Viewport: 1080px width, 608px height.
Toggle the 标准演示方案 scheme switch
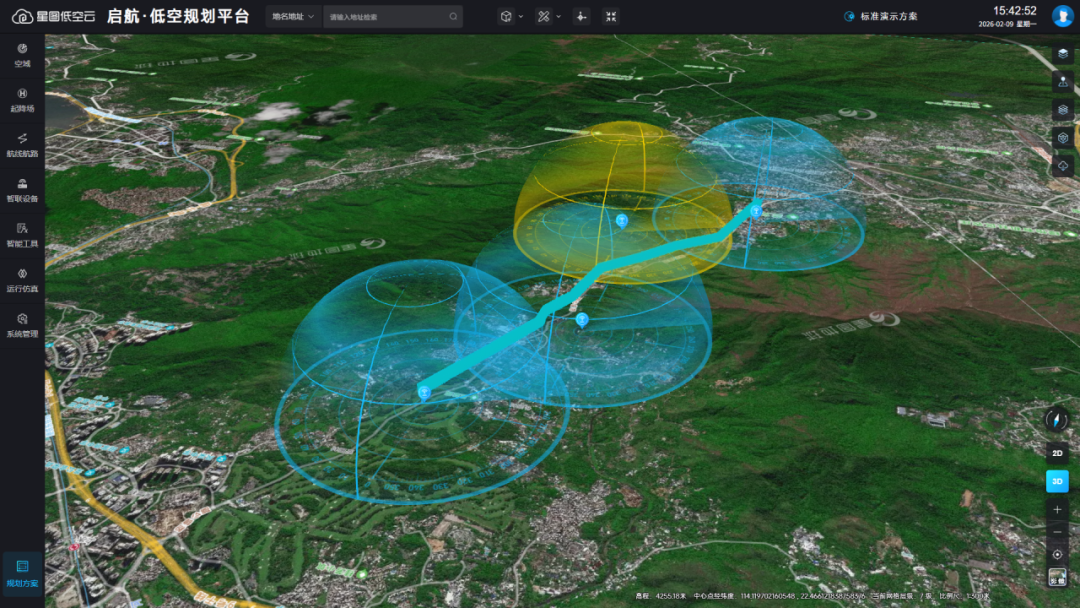pyautogui.click(x=850, y=16)
